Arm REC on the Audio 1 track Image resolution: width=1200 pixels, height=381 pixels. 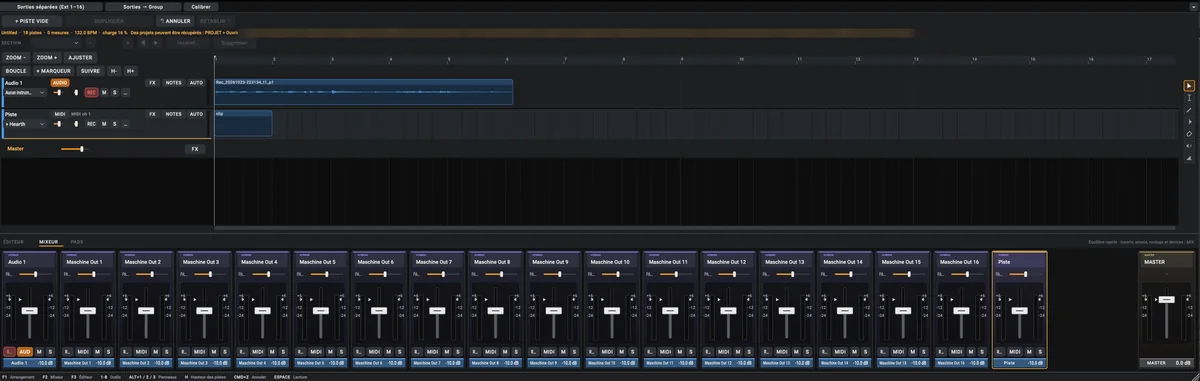[x=91, y=92]
